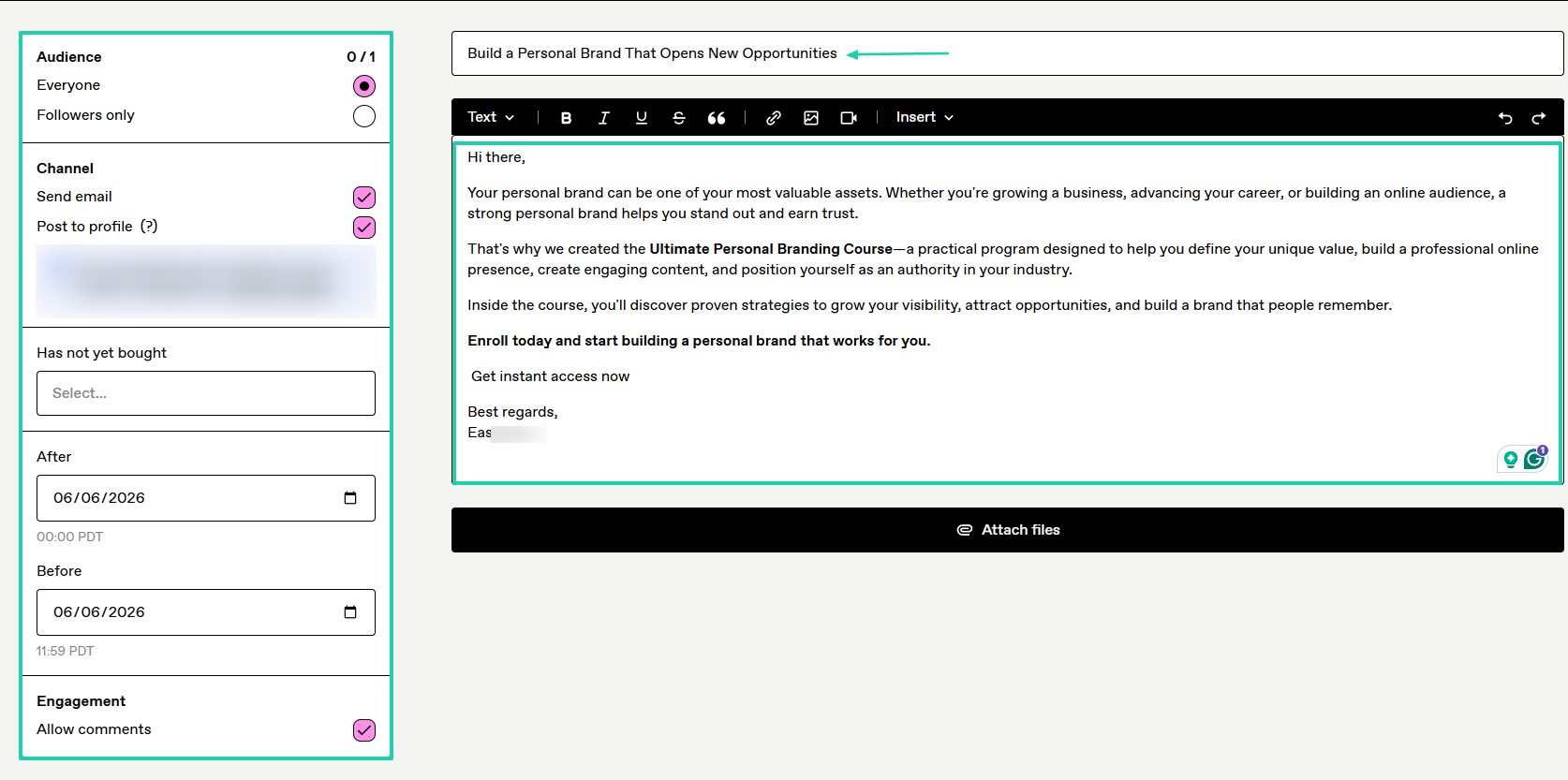Insert an image into the email
The width and height of the screenshot is (1568, 780).
pyautogui.click(x=811, y=118)
